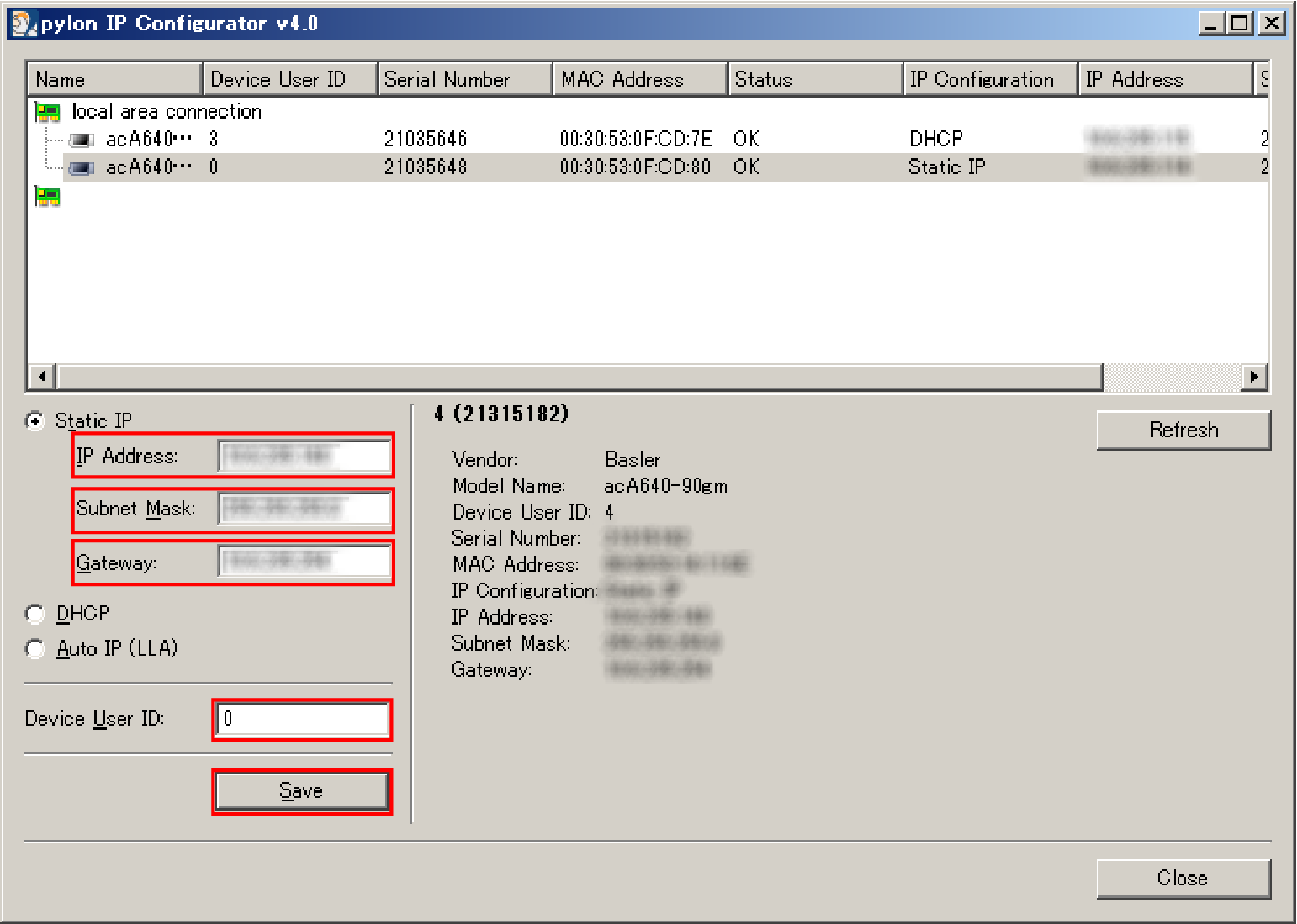Click the local area connection network adapter icon
Screen dimensions: 1297x924
pos(47,112)
